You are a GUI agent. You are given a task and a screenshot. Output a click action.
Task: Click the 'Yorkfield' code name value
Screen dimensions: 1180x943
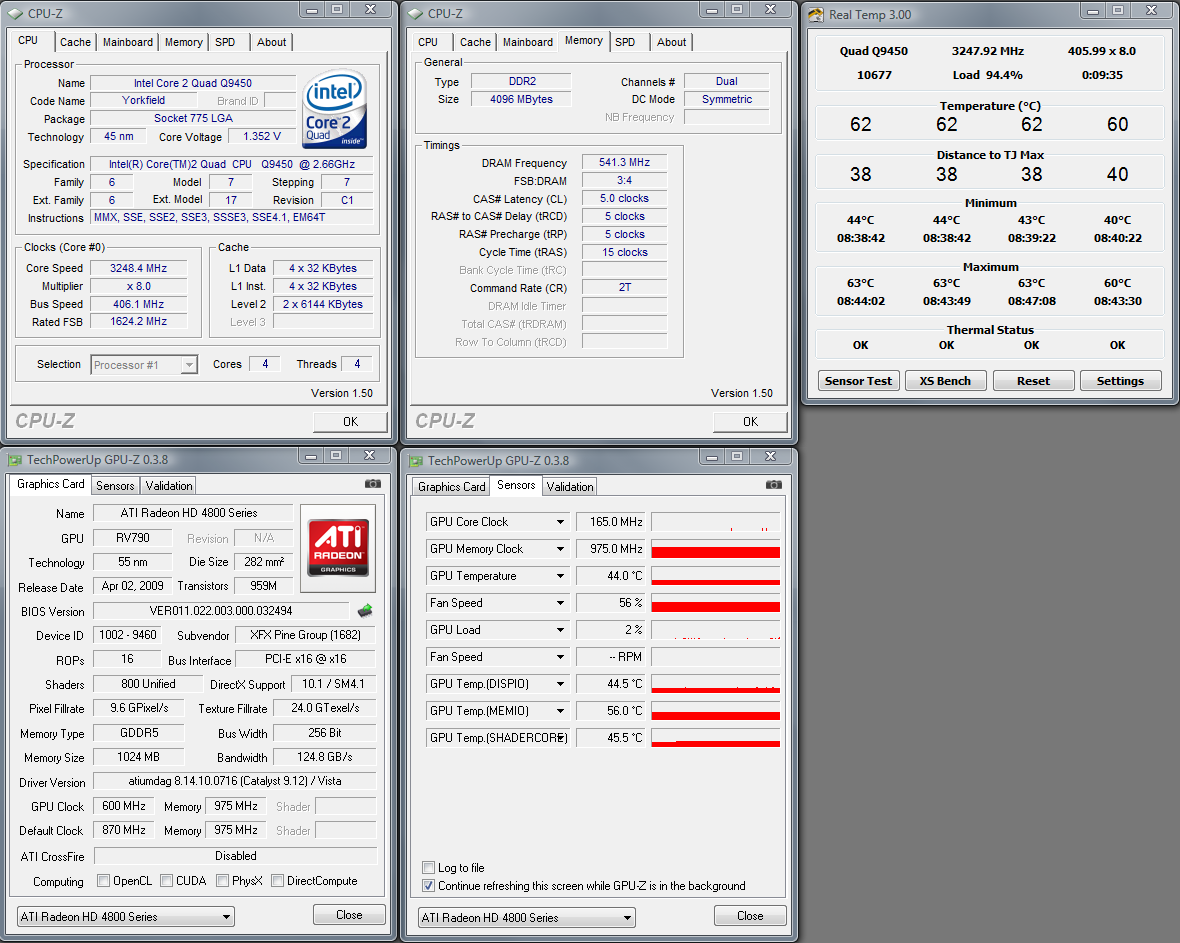(x=144, y=100)
